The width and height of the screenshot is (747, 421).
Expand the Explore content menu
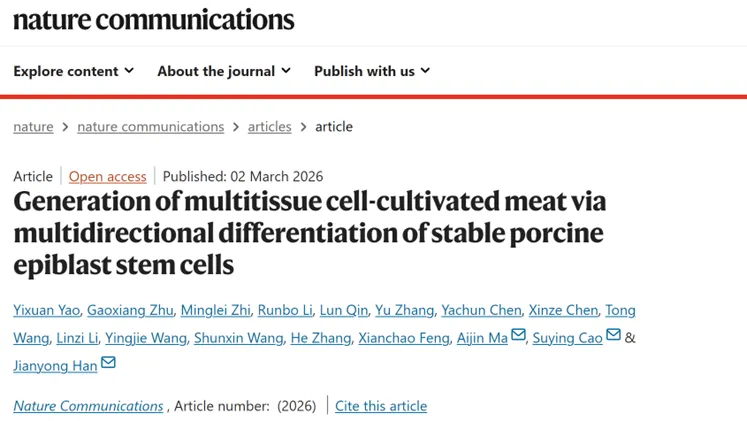[73, 71]
